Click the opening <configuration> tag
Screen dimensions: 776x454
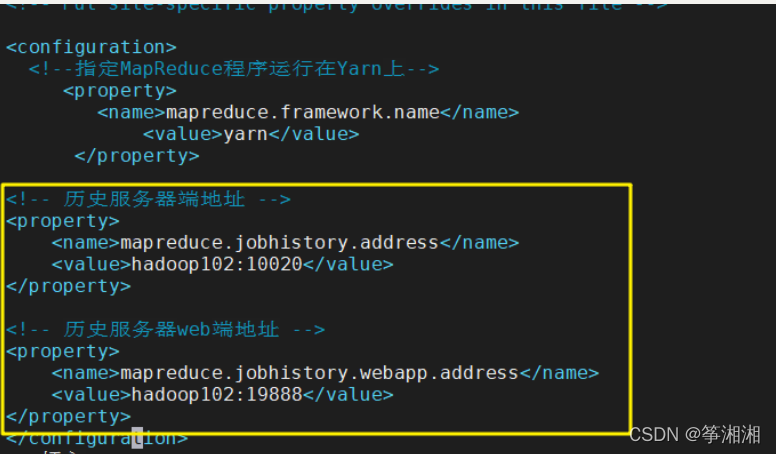coord(91,47)
